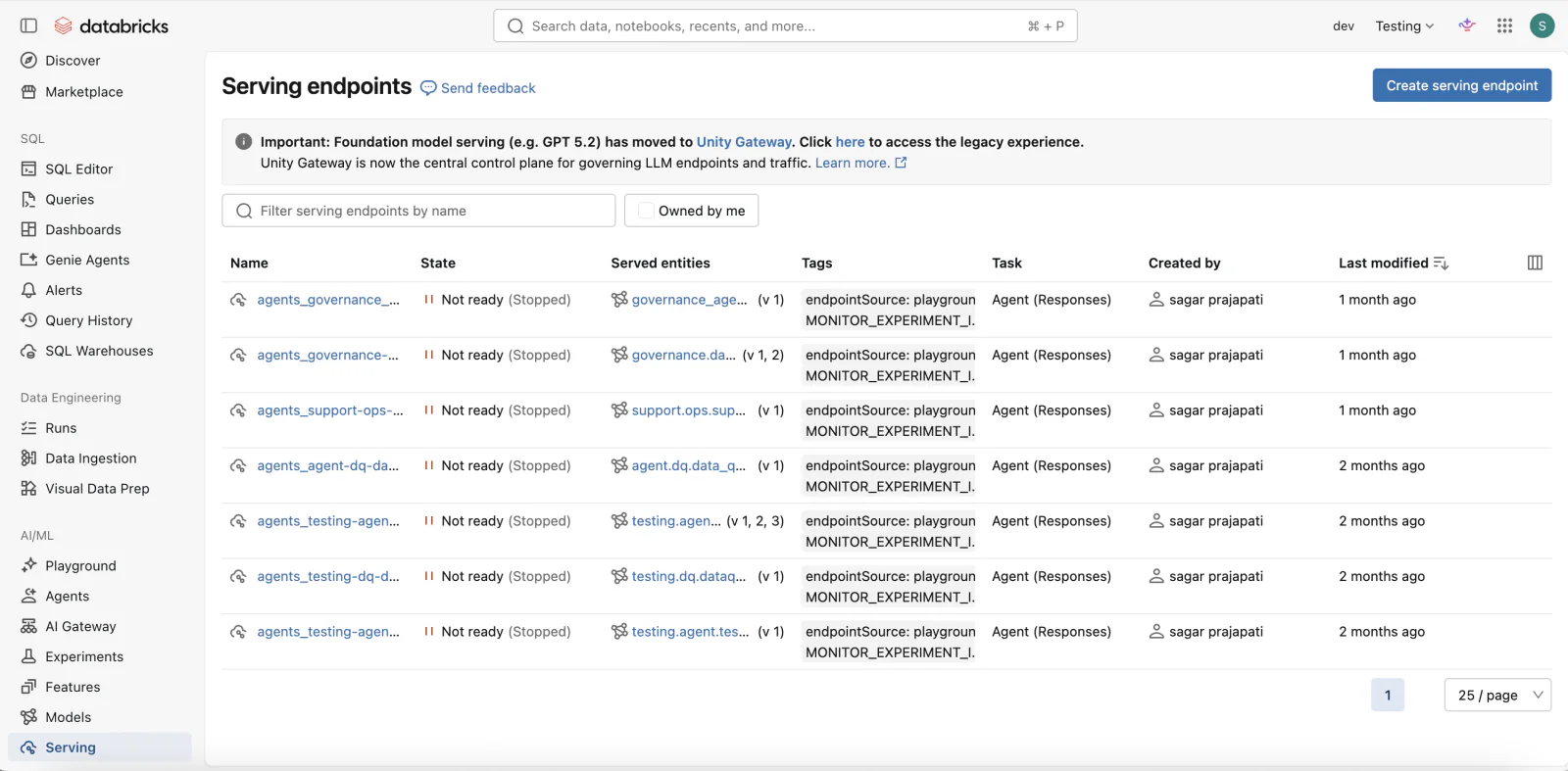Focus the global search bar
The image size is (1568, 771).
click(785, 26)
